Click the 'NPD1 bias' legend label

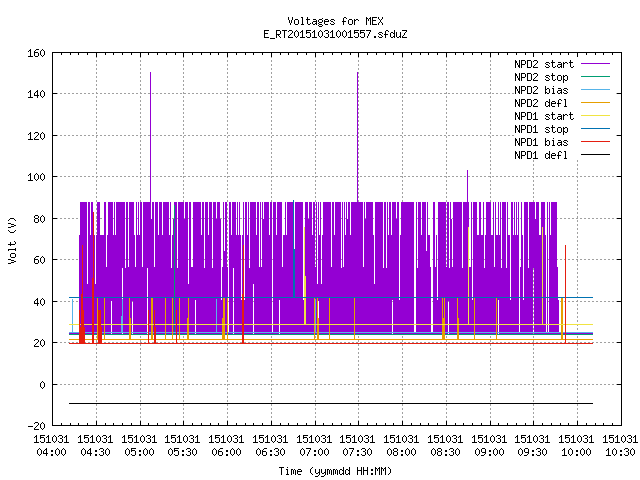pos(541,142)
